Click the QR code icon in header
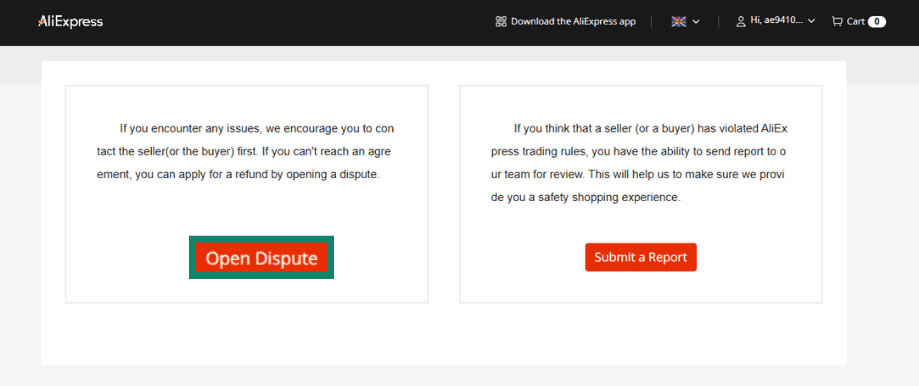The height and width of the screenshot is (386, 919). pos(501,22)
